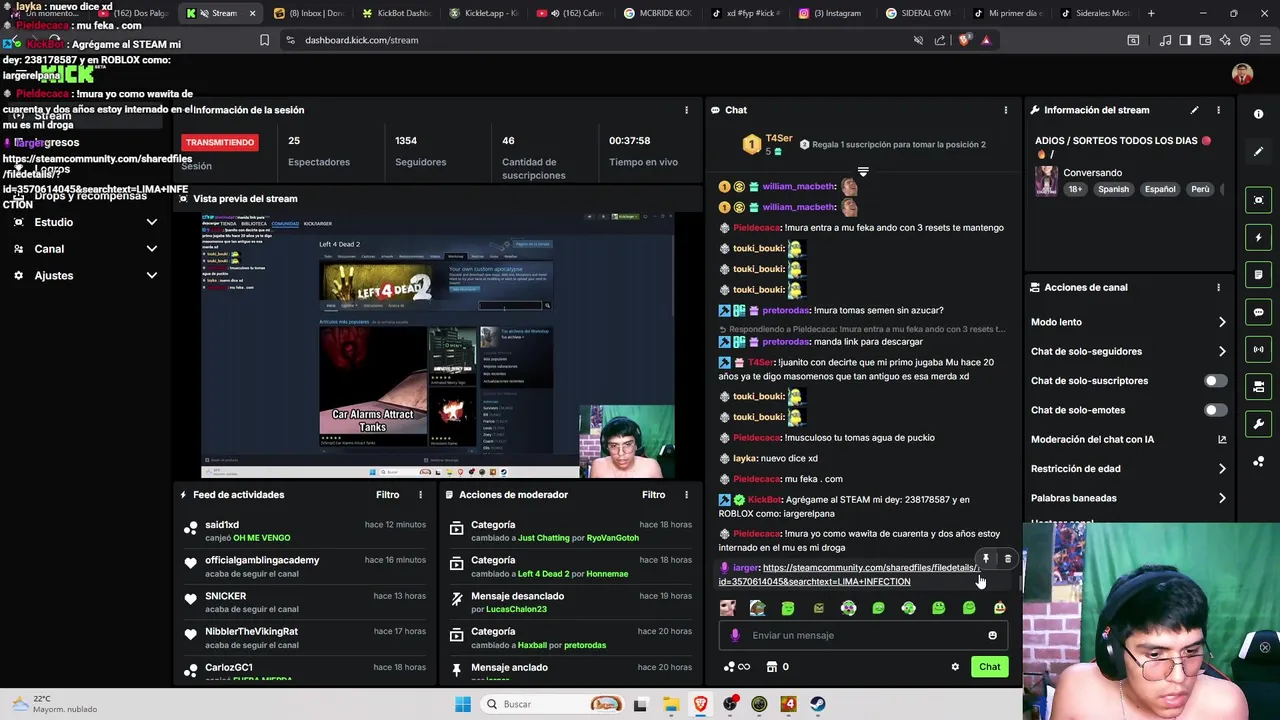Toggle Chat de solo-emotes switch
Screen dimensions: 1280x720
(x=1215, y=410)
